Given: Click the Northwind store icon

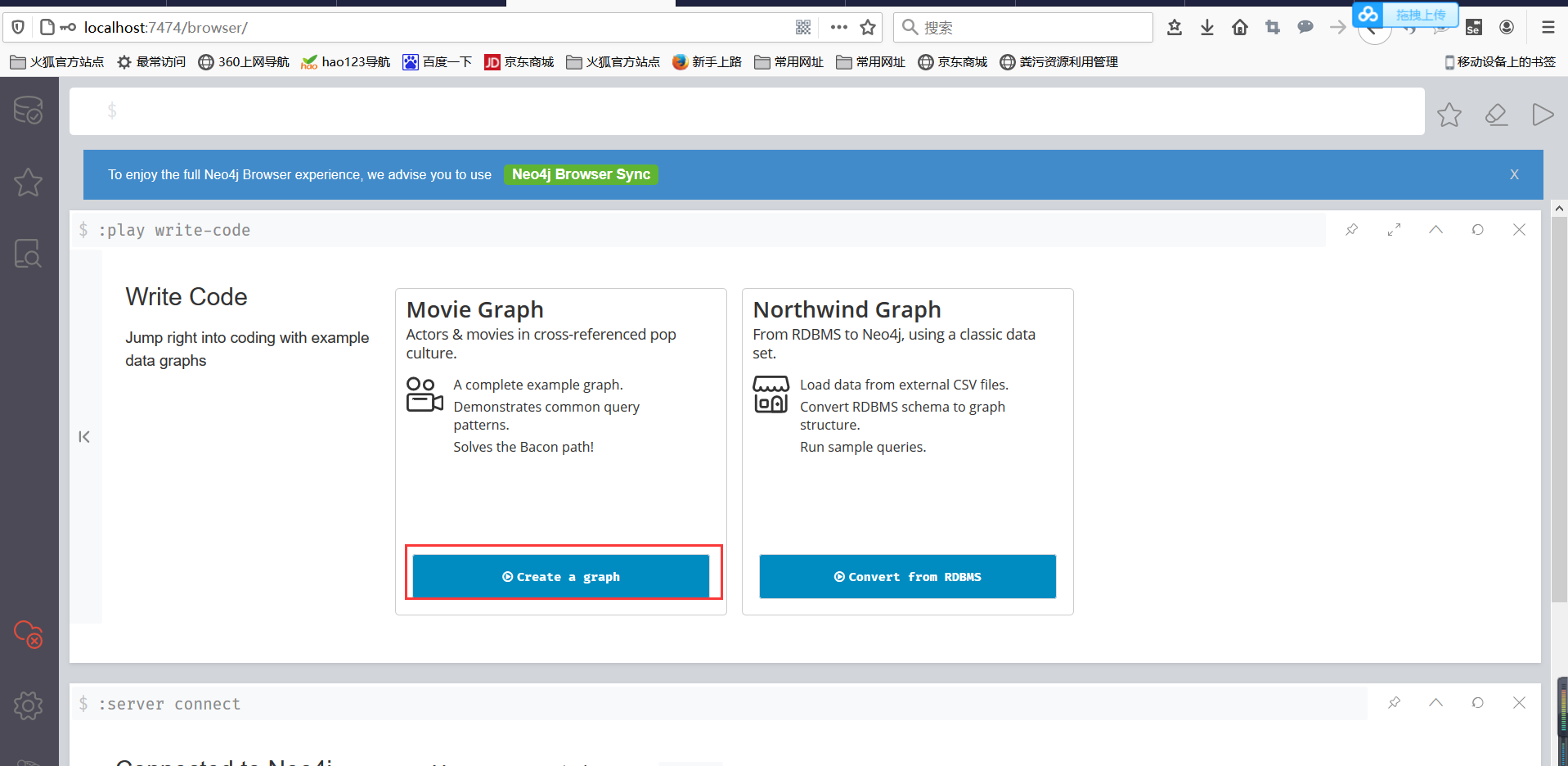Looking at the screenshot, I should pyautogui.click(x=771, y=394).
